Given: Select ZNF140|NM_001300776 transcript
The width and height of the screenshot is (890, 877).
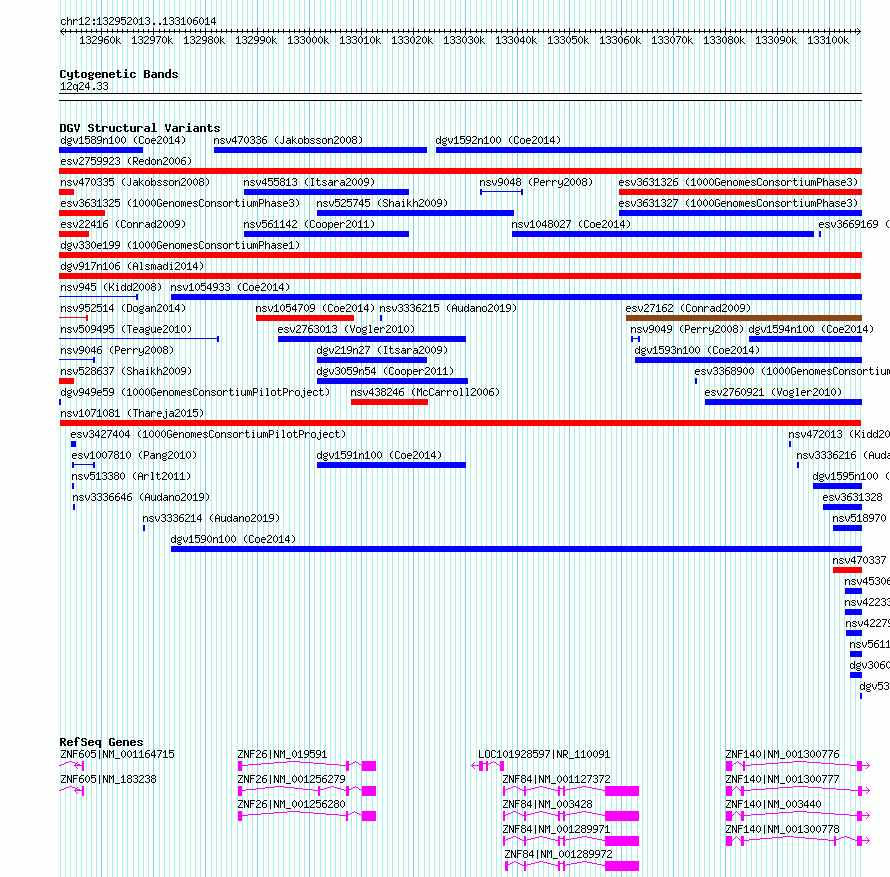Looking at the screenshot, I should [x=782, y=754].
